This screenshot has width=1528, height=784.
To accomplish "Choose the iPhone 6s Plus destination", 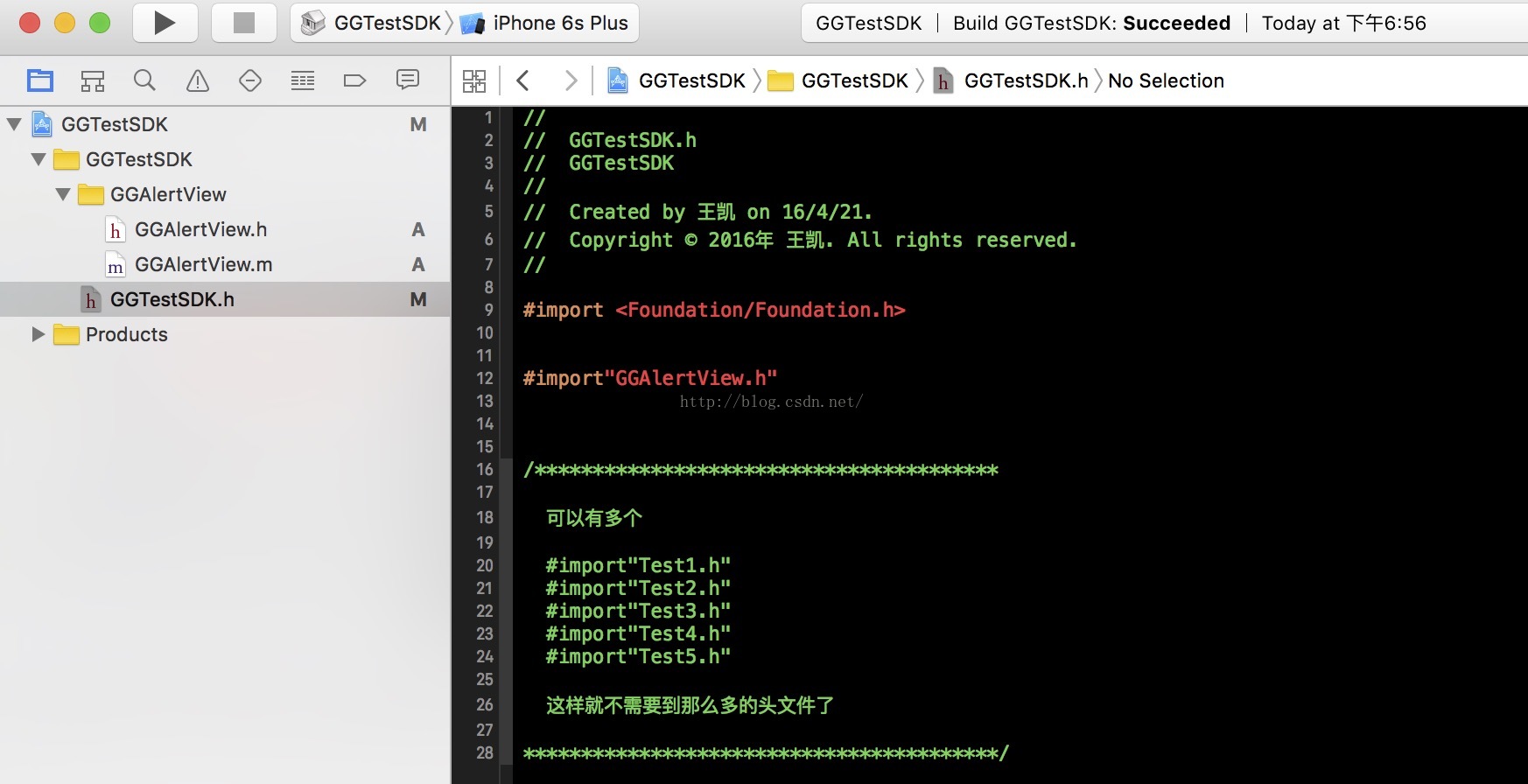I will tap(558, 23).
